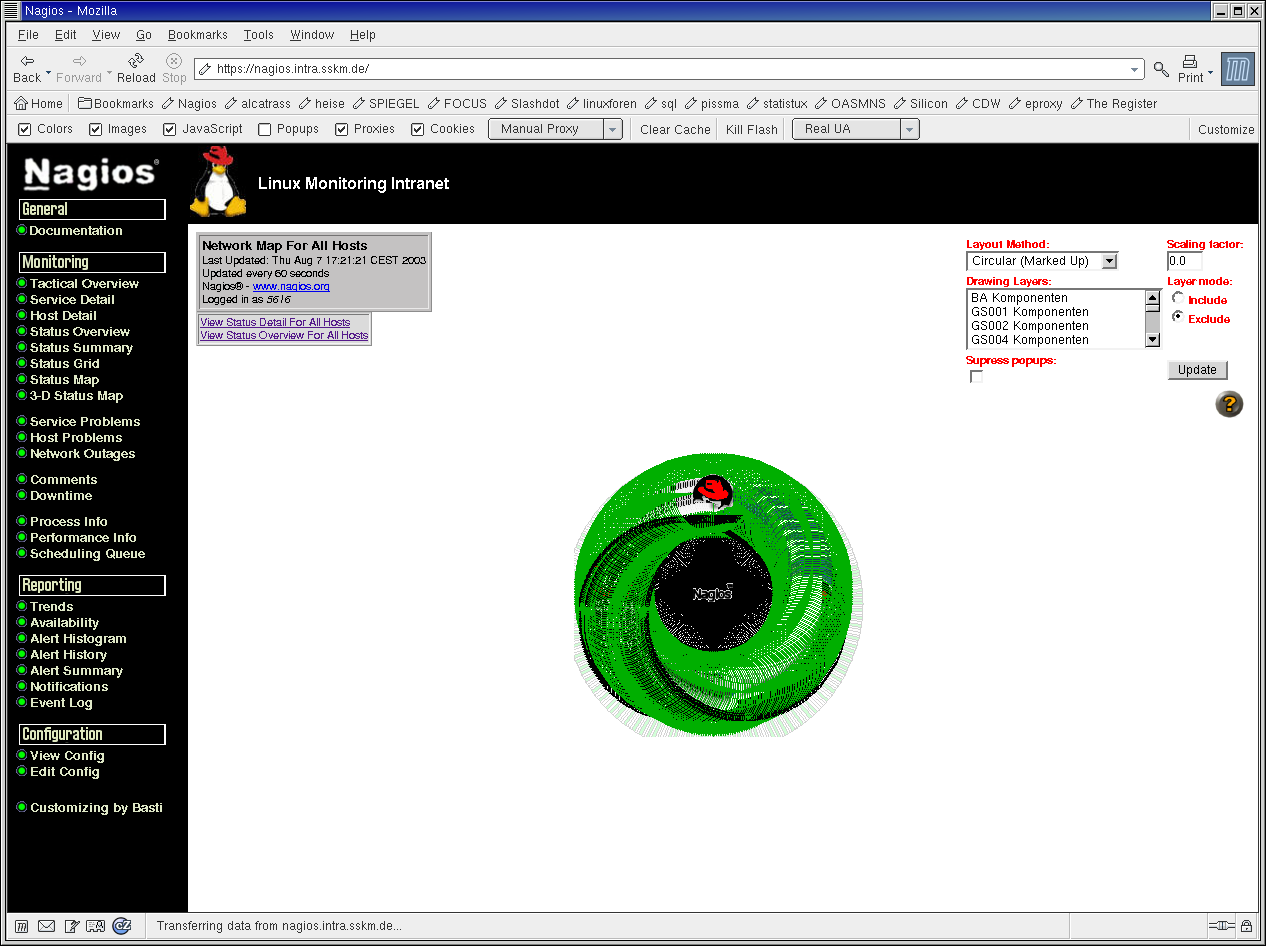
Task: Click the URL address bar
Action: coord(669,70)
